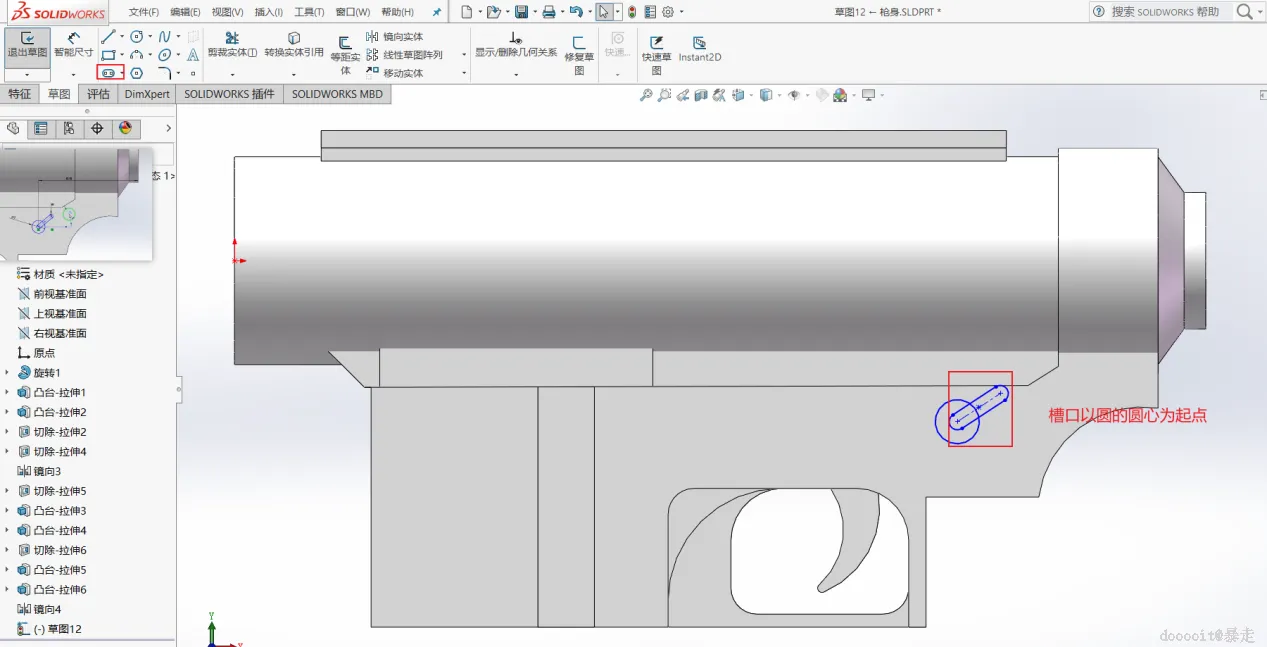This screenshot has height=647, width=1267.
Task: Switch to the 特征 tab
Action: (20, 94)
